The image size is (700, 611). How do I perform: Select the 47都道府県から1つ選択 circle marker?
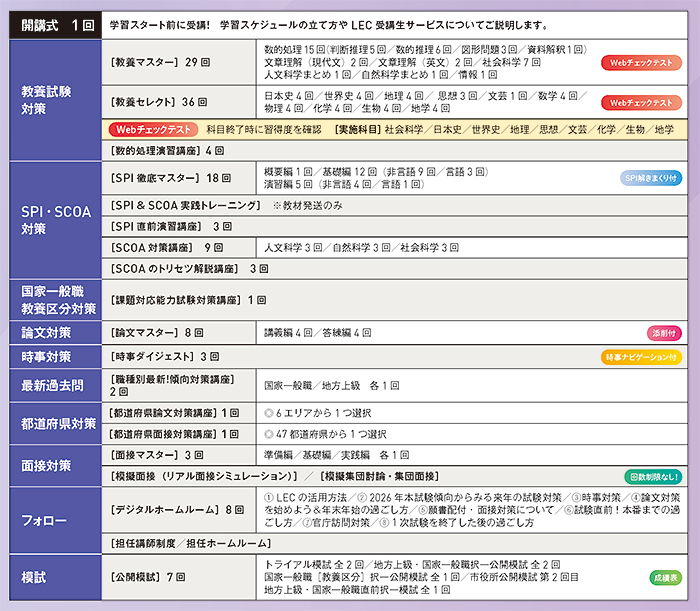pyautogui.click(x=268, y=434)
